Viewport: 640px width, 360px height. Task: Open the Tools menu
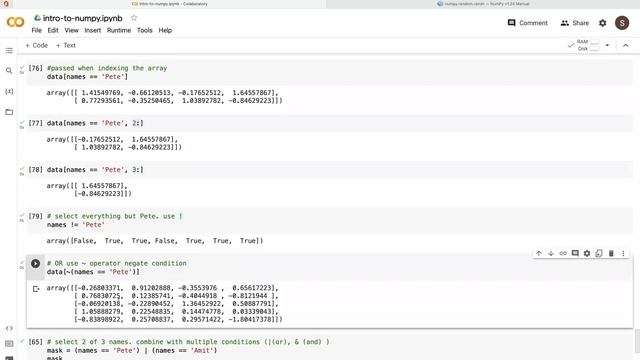(x=144, y=30)
